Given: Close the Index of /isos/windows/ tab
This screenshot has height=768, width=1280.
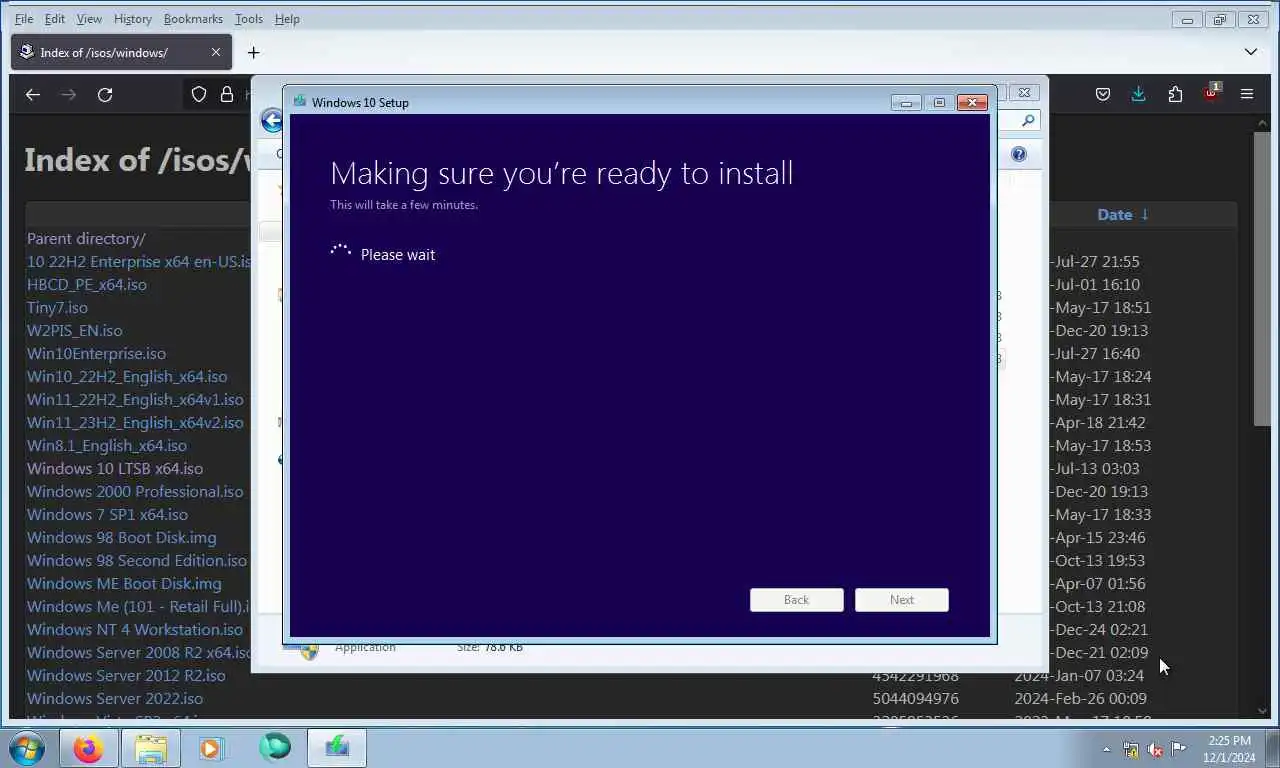Looking at the screenshot, I should [216, 52].
